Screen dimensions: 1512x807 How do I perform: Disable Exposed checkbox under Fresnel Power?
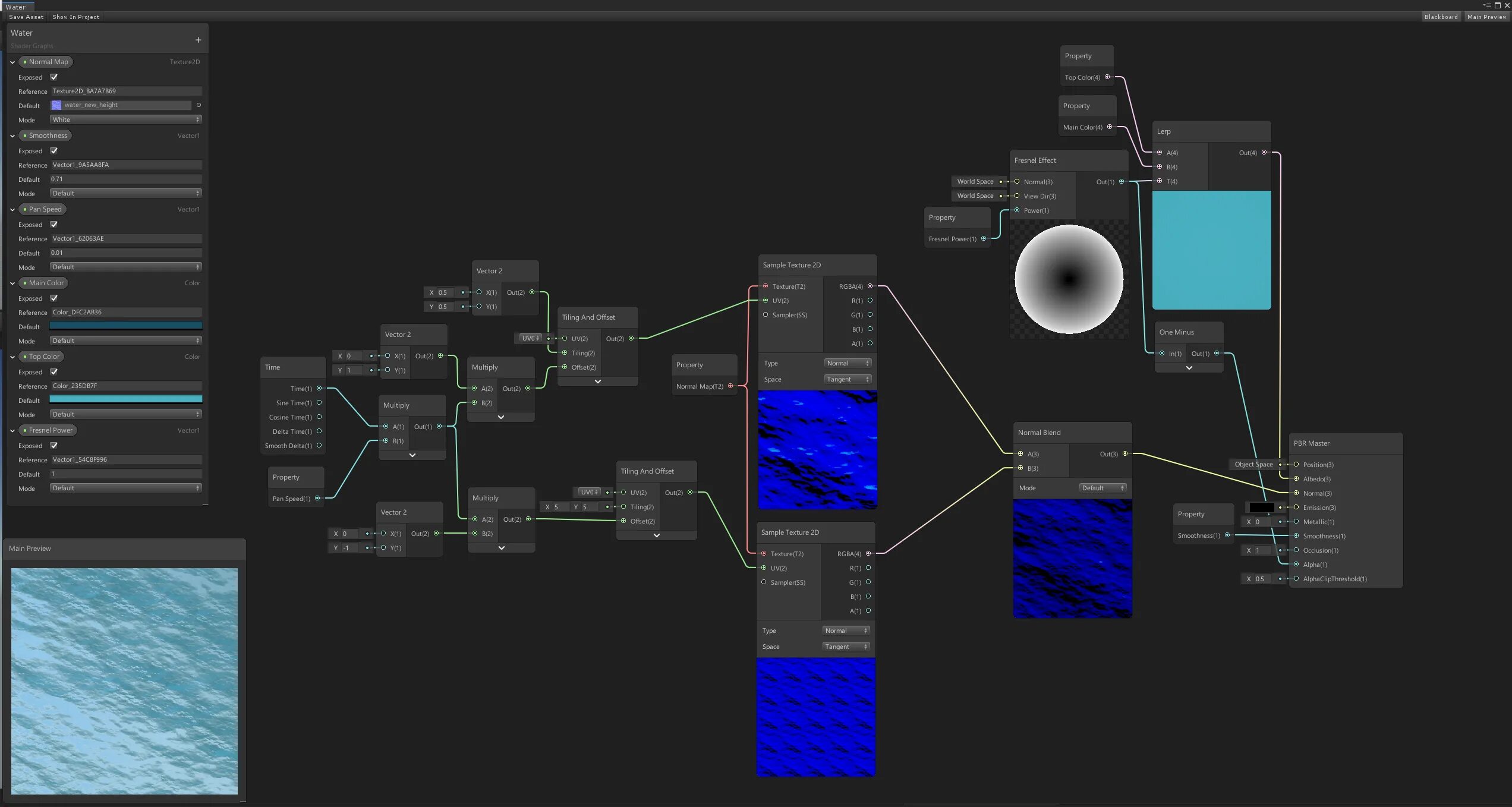tap(54, 446)
